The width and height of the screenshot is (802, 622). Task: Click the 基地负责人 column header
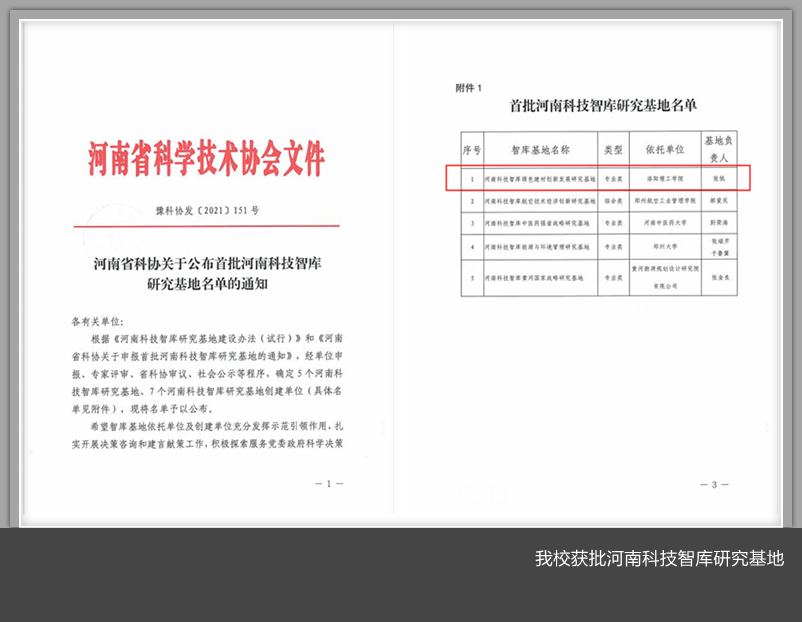(720, 149)
